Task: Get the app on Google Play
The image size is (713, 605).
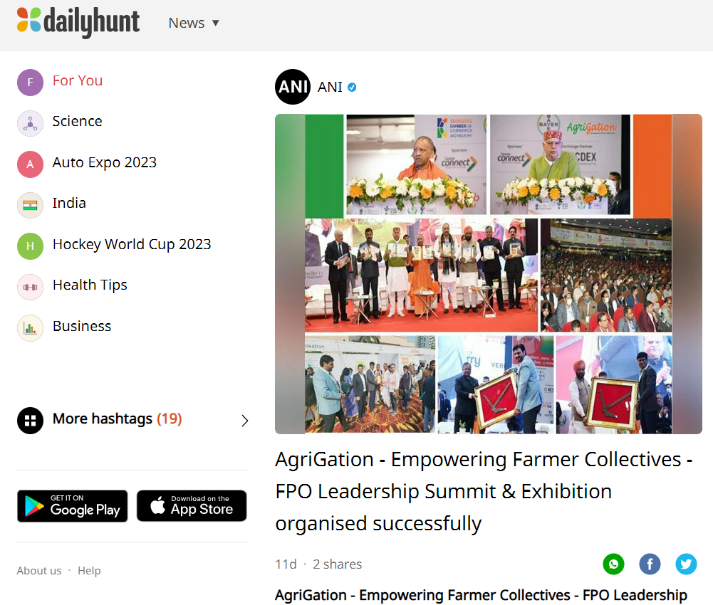Action: 72,506
